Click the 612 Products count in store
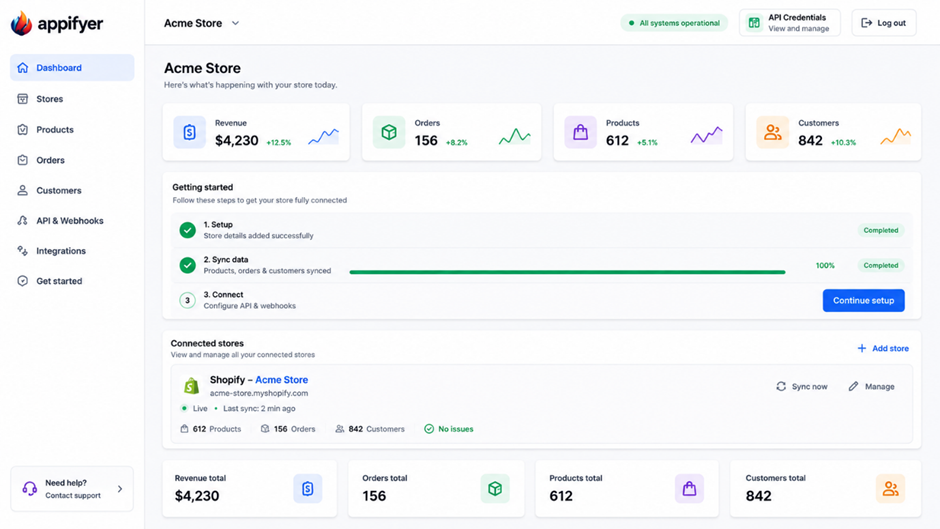Screen dimensions: 940x529 [x=211, y=429]
